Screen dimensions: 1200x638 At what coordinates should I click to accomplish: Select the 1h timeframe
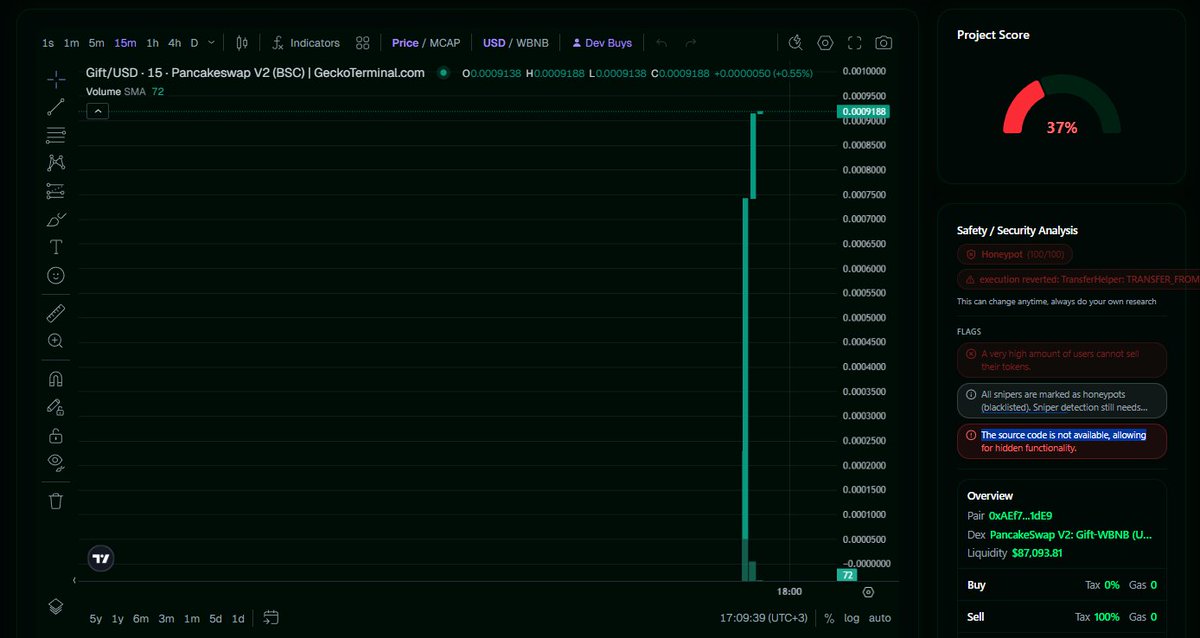click(x=152, y=43)
